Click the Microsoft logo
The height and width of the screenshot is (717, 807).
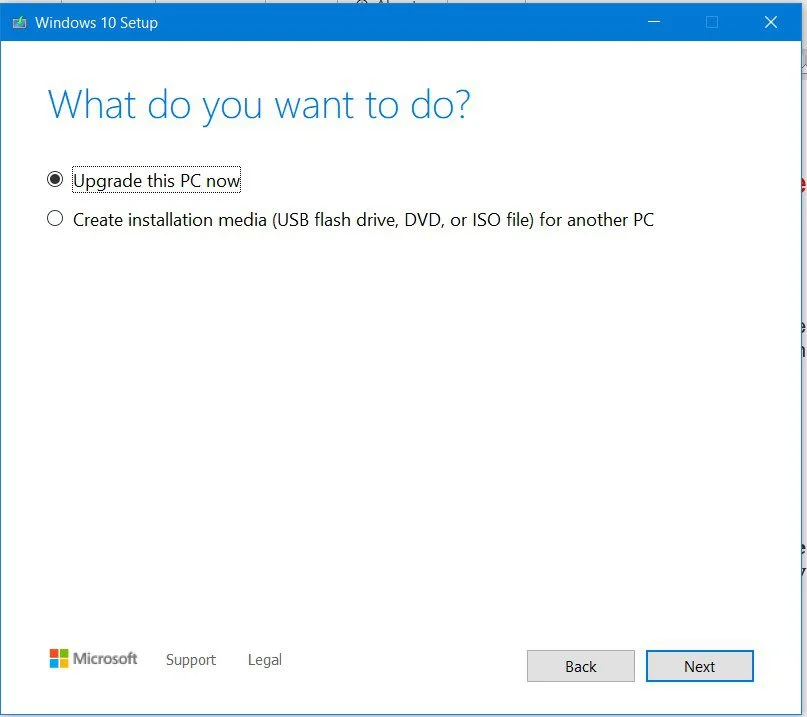(93, 658)
